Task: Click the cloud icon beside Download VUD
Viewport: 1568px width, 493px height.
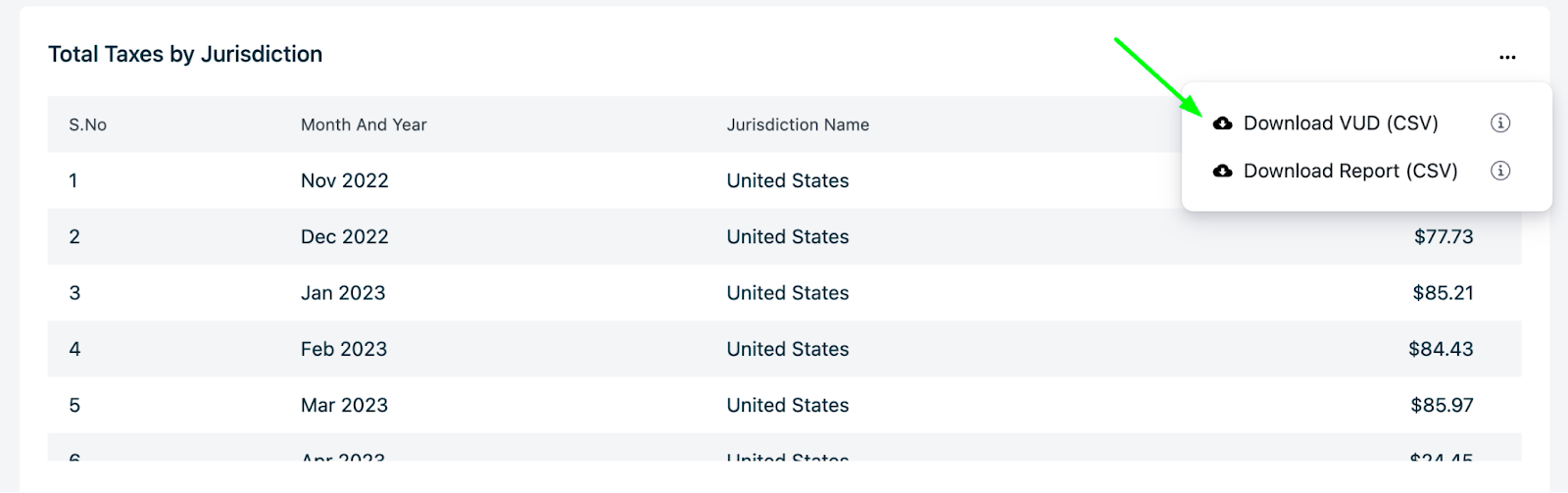Action: coord(1222,123)
